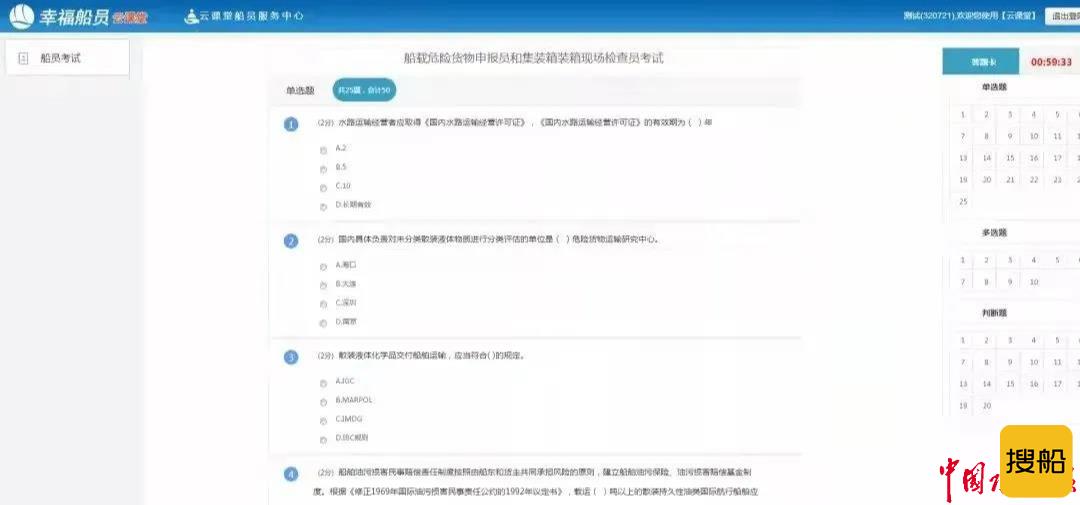Click the document icon beside 船员考试
1080x505 pixels.
coord(23,59)
